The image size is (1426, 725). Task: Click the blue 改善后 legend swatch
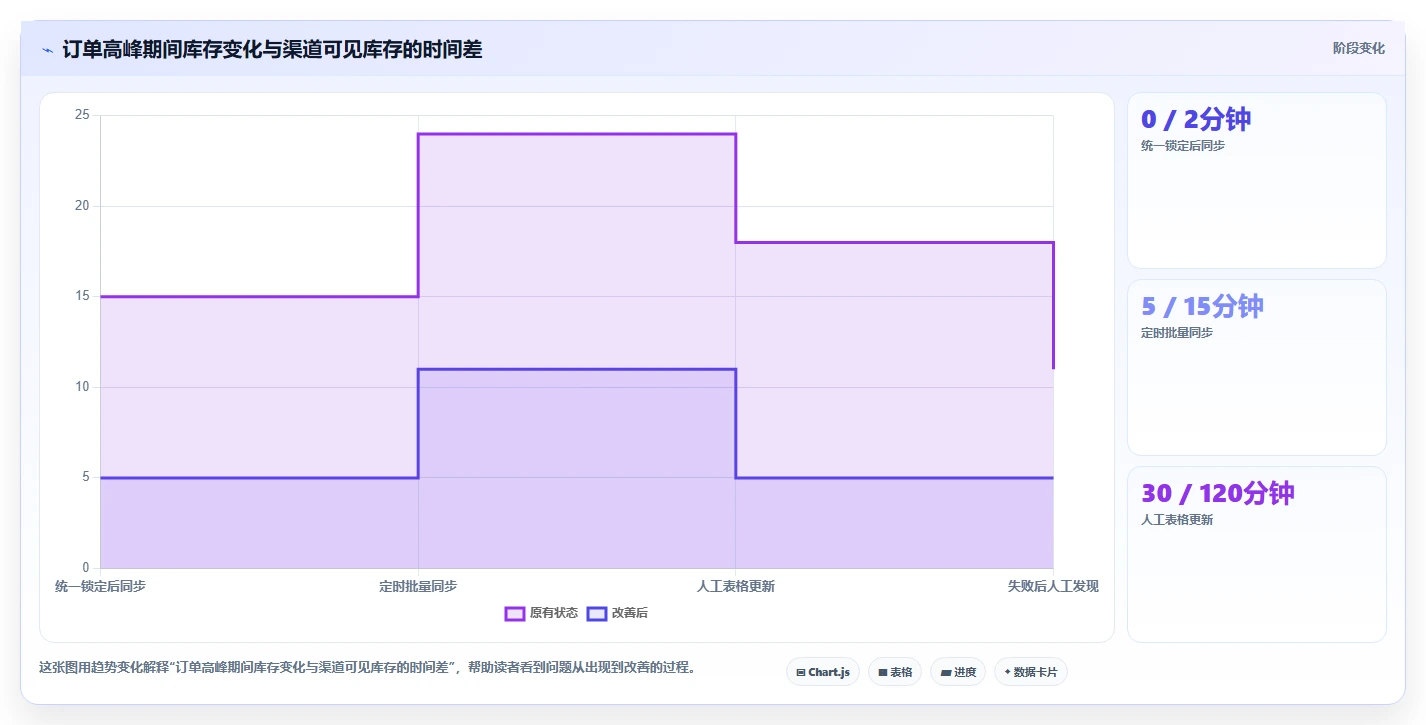(x=597, y=613)
